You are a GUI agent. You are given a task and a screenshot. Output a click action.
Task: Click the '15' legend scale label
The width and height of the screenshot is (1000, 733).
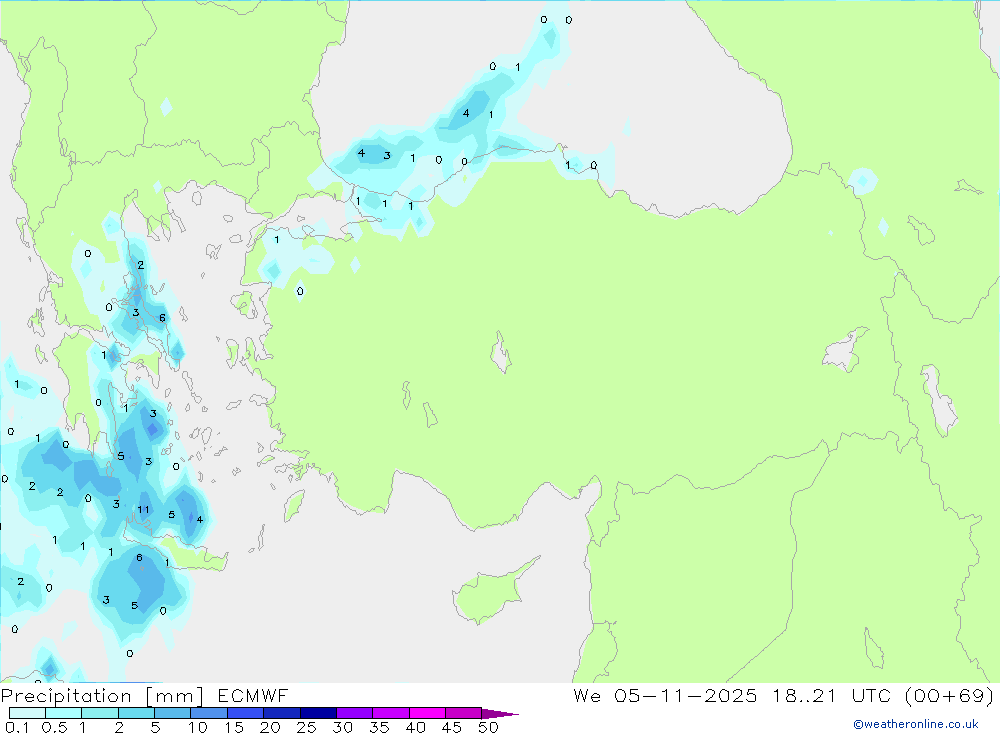234,727
